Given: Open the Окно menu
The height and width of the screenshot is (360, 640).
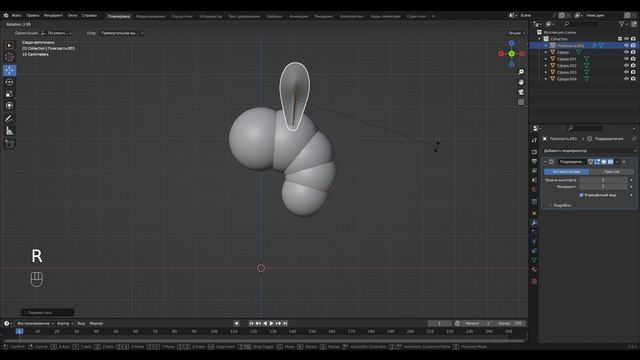Looking at the screenshot, I should (72, 16).
